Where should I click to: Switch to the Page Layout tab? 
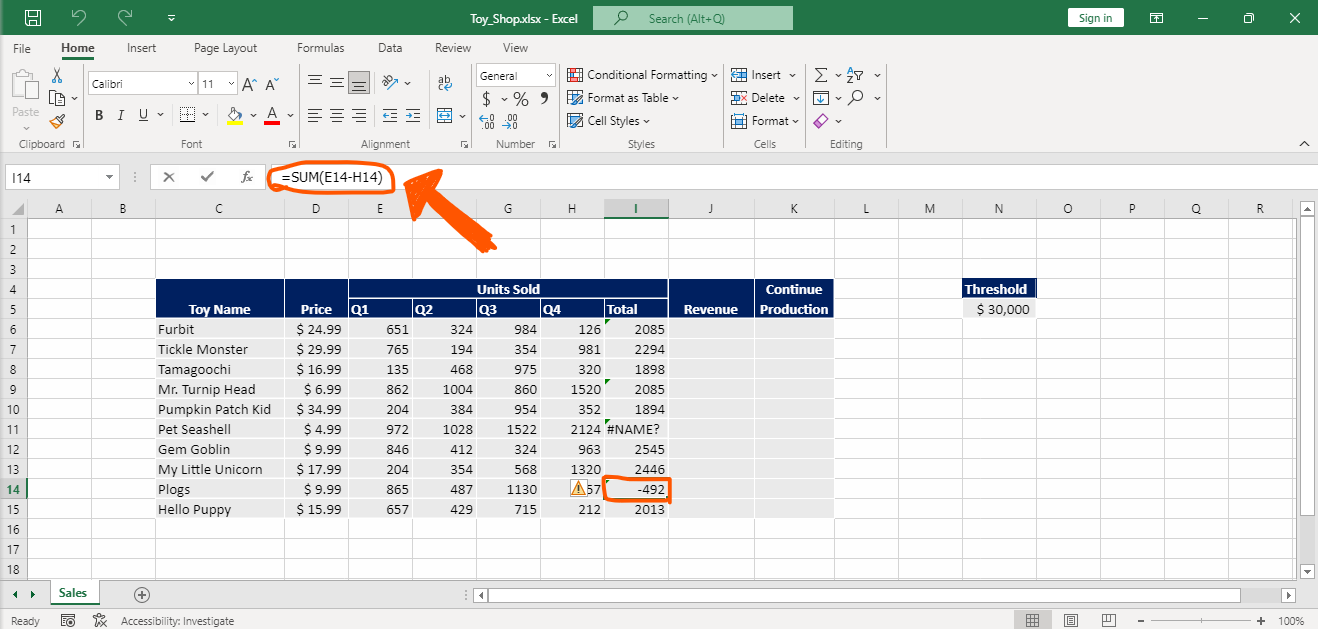coord(225,48)
